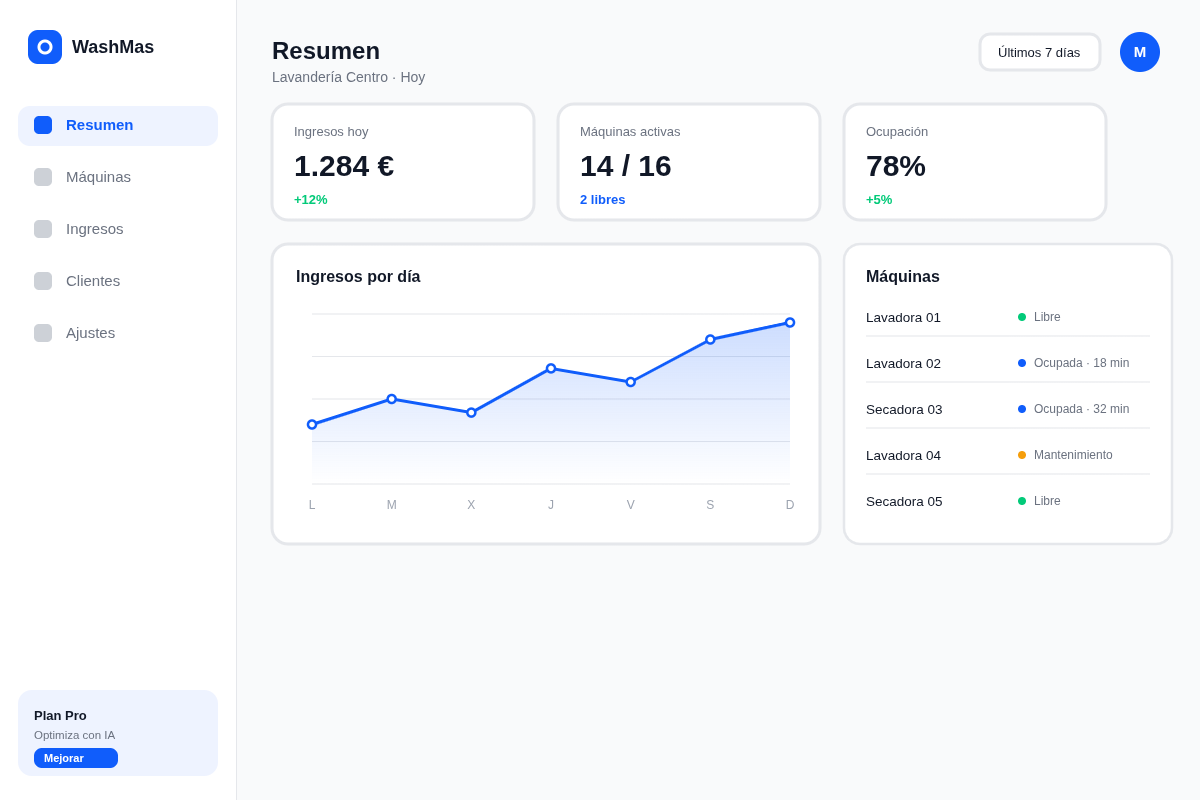
Task: Click the Clientes sidebar icon
Action: coord(43,281)
